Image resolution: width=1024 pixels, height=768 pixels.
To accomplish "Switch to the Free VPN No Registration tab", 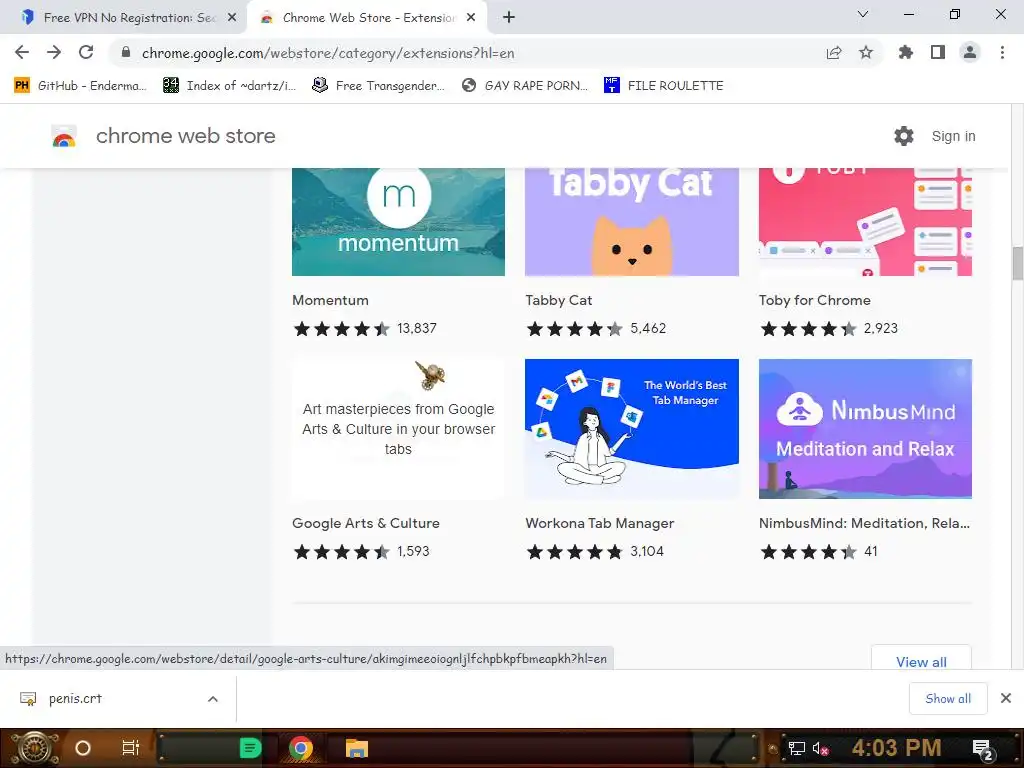I will pos(124,18).
